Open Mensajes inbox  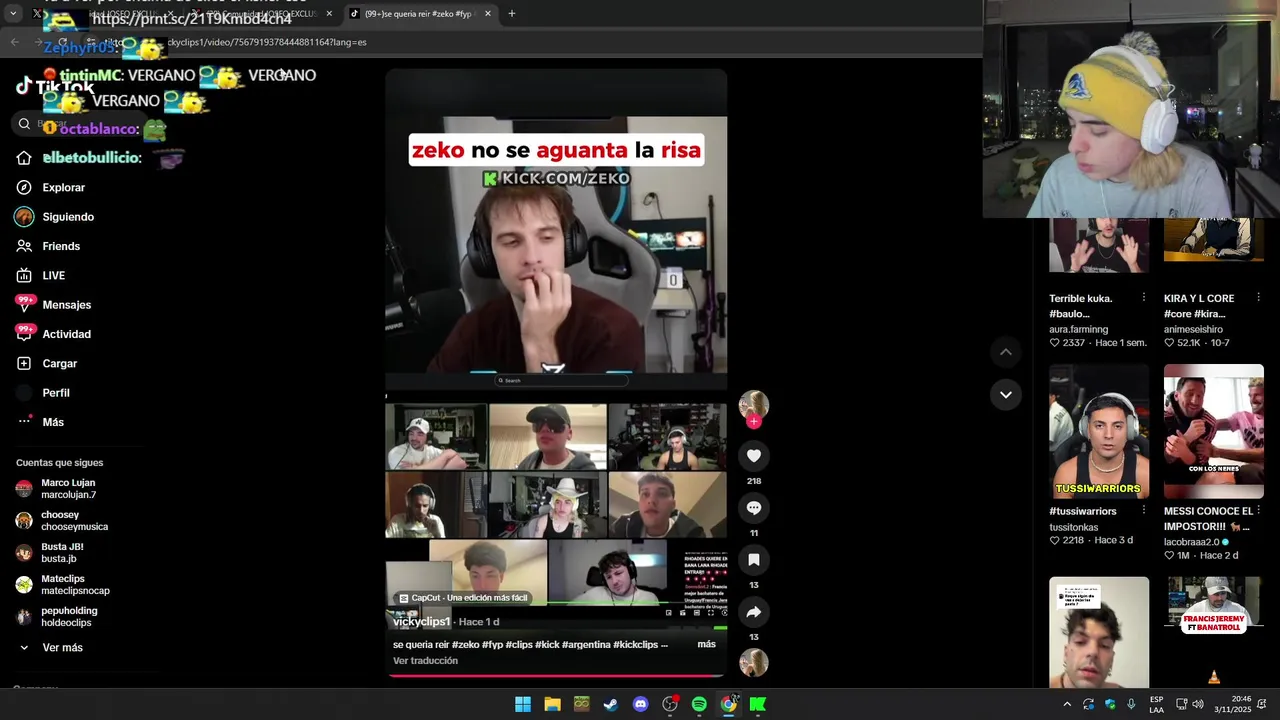tap(66, 305)
